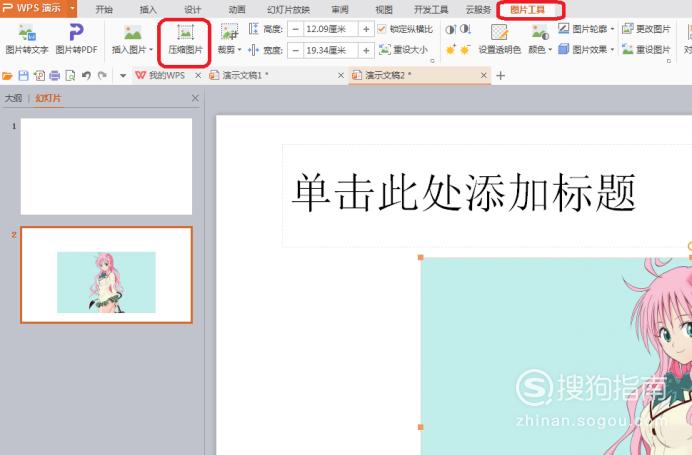Switch to the 开始 ribbon tab

[104, 9]
